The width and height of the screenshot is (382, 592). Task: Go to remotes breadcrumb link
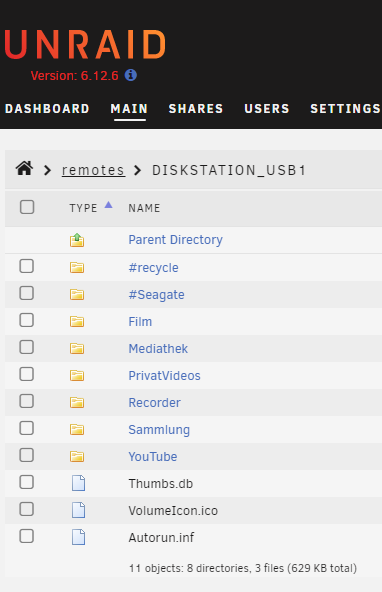coord(93,170)
